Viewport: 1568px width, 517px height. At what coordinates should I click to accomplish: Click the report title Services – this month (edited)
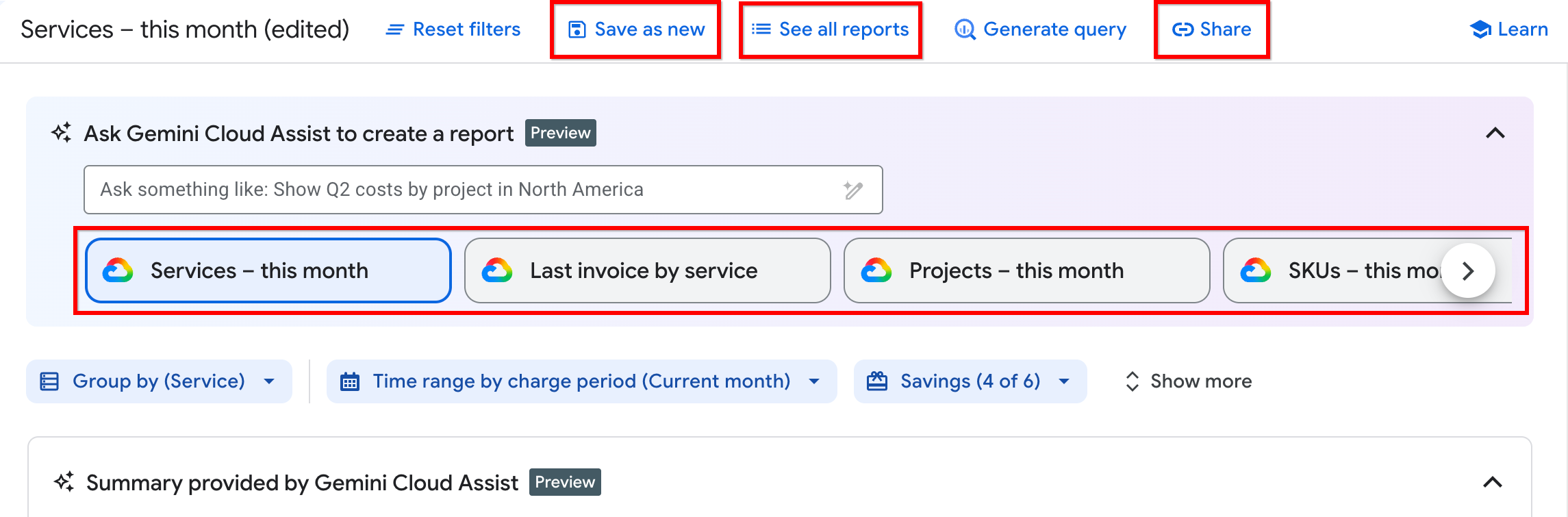[x=185, y=29]
